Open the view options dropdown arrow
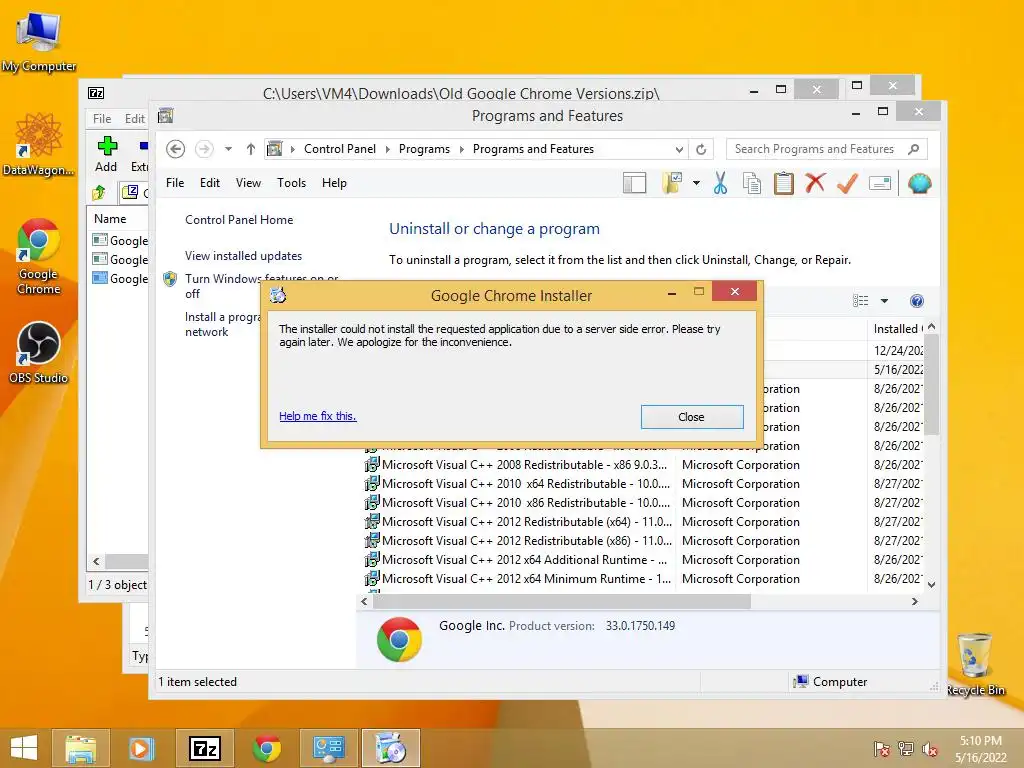Image resolution: width=1024 pixels, height=768 pixels. [x=884, y=301]
